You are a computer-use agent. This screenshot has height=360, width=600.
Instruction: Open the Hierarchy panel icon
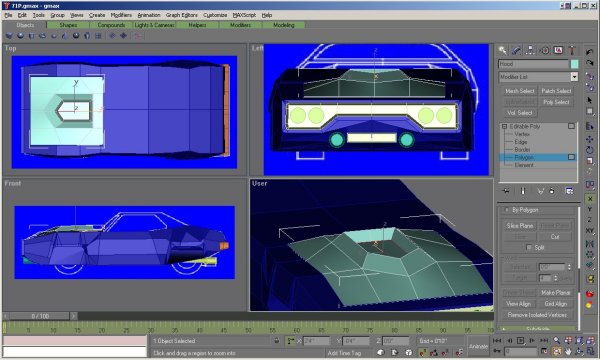(530, 50)
